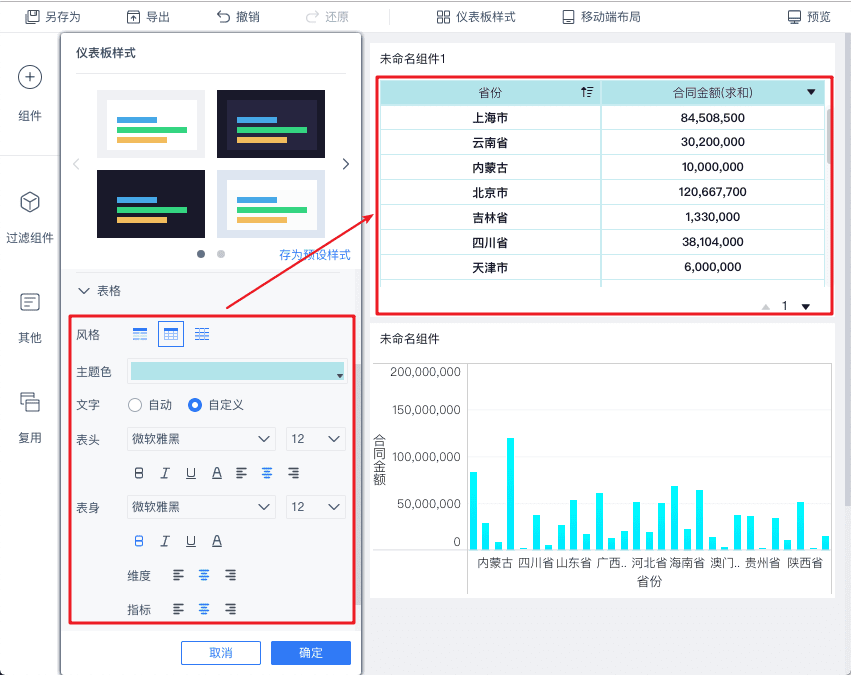
Task: Open the 过滤组件 cube icon
Action: 30,202
